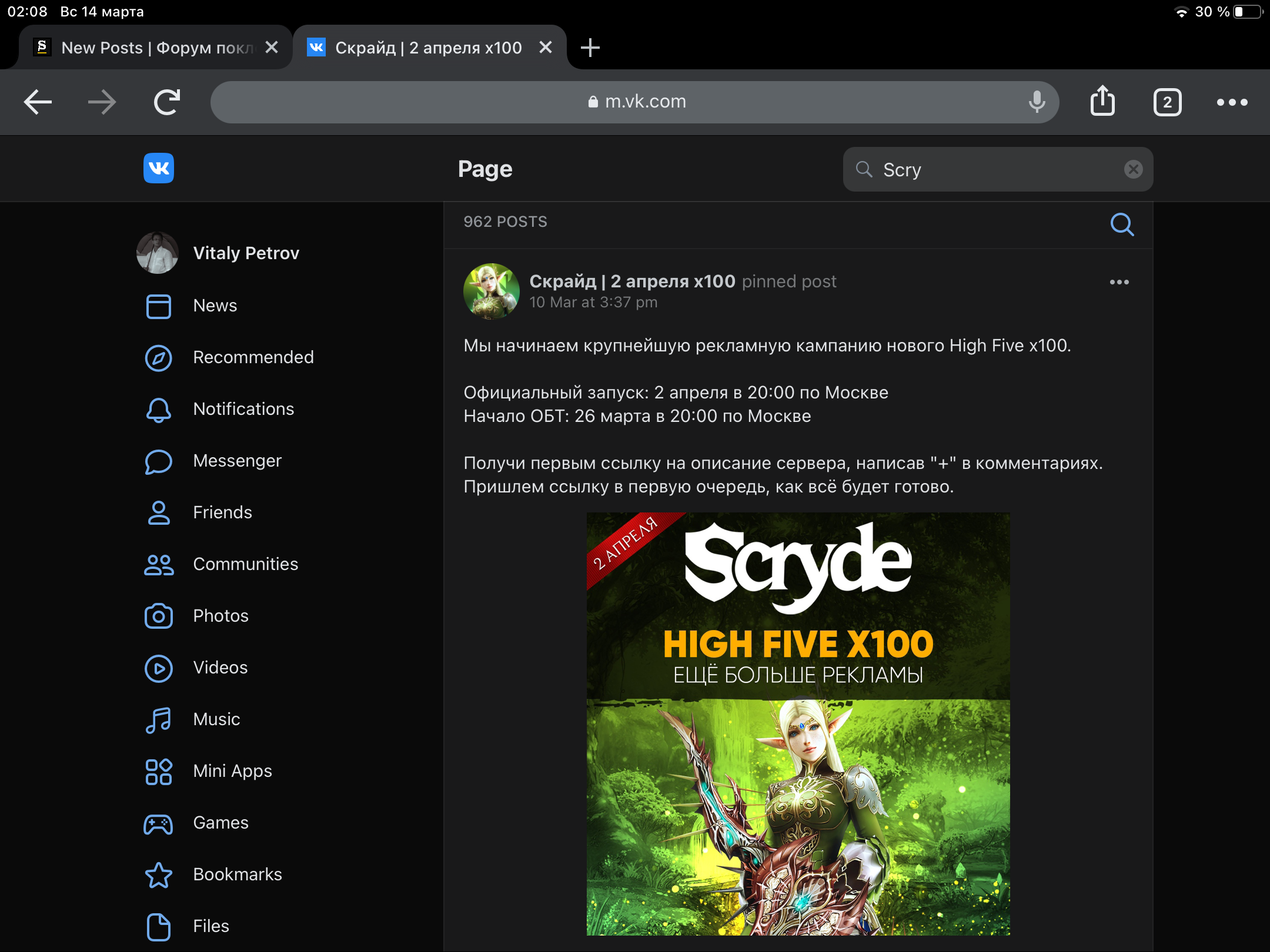Image resolution: width=1270 pixels, height=952 pixels.
Task: Tap the m.vk.com address bar
Action: point(635,102)
